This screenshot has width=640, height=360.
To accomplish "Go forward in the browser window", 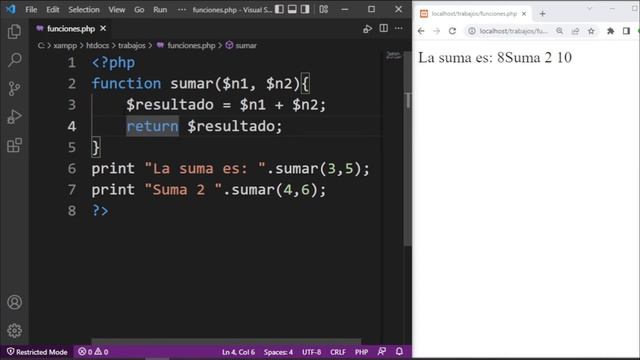I will pos(436,31).
